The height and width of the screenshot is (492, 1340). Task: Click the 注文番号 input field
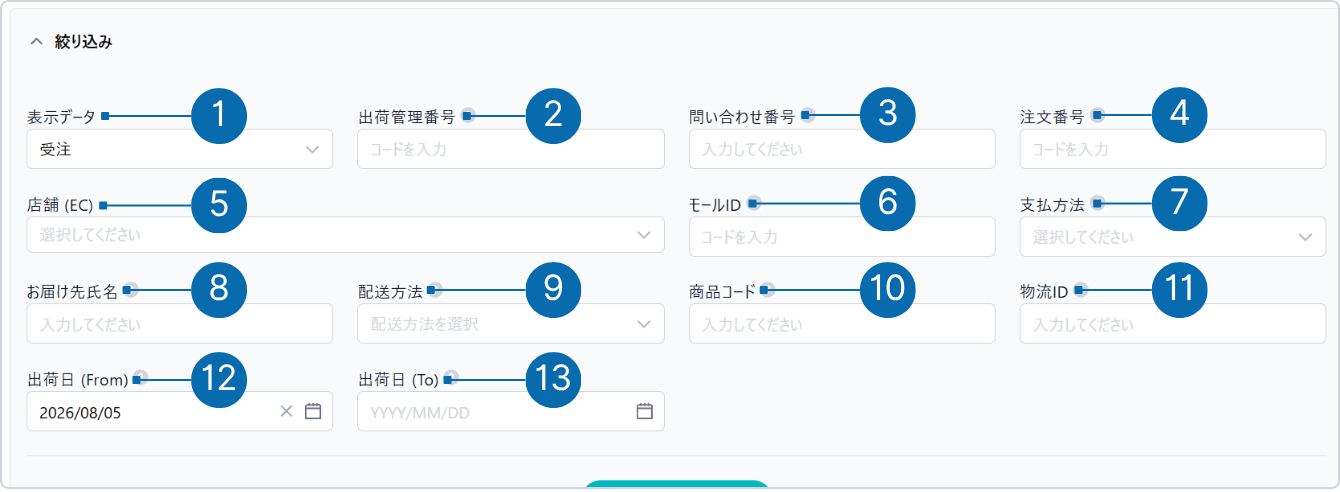click(x=1173, y=149)
